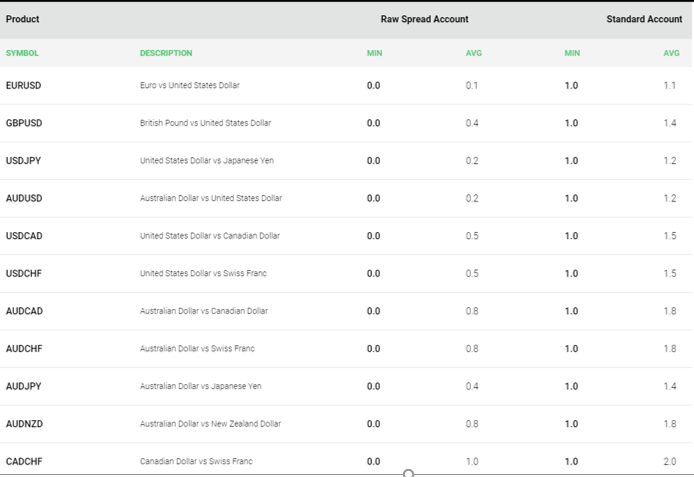Select the GBPUSD symbol row
694x477 pixels.
coord(24,123)
